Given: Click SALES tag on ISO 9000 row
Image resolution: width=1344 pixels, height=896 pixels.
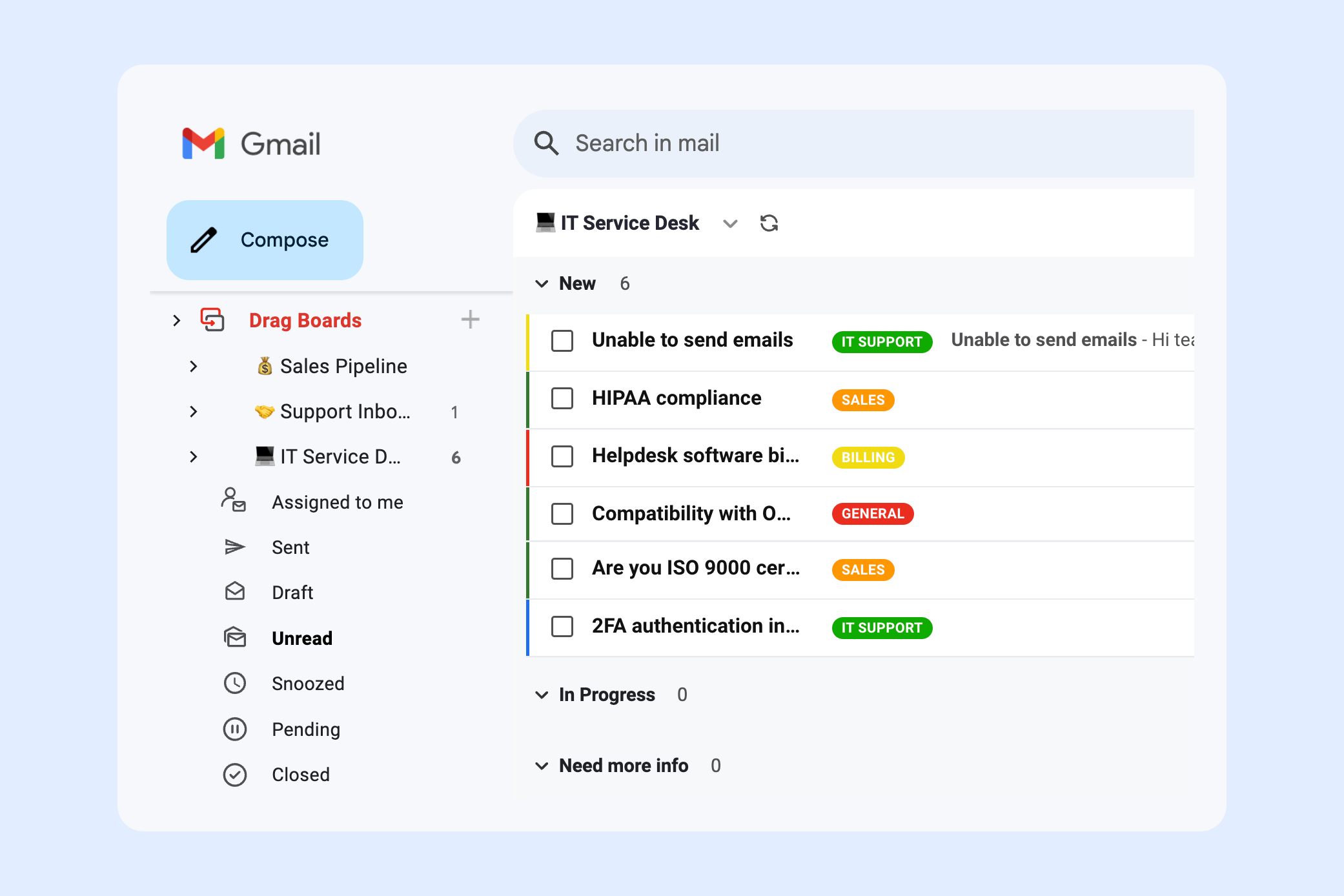Looking at the screenshot, I should (863, 570).
